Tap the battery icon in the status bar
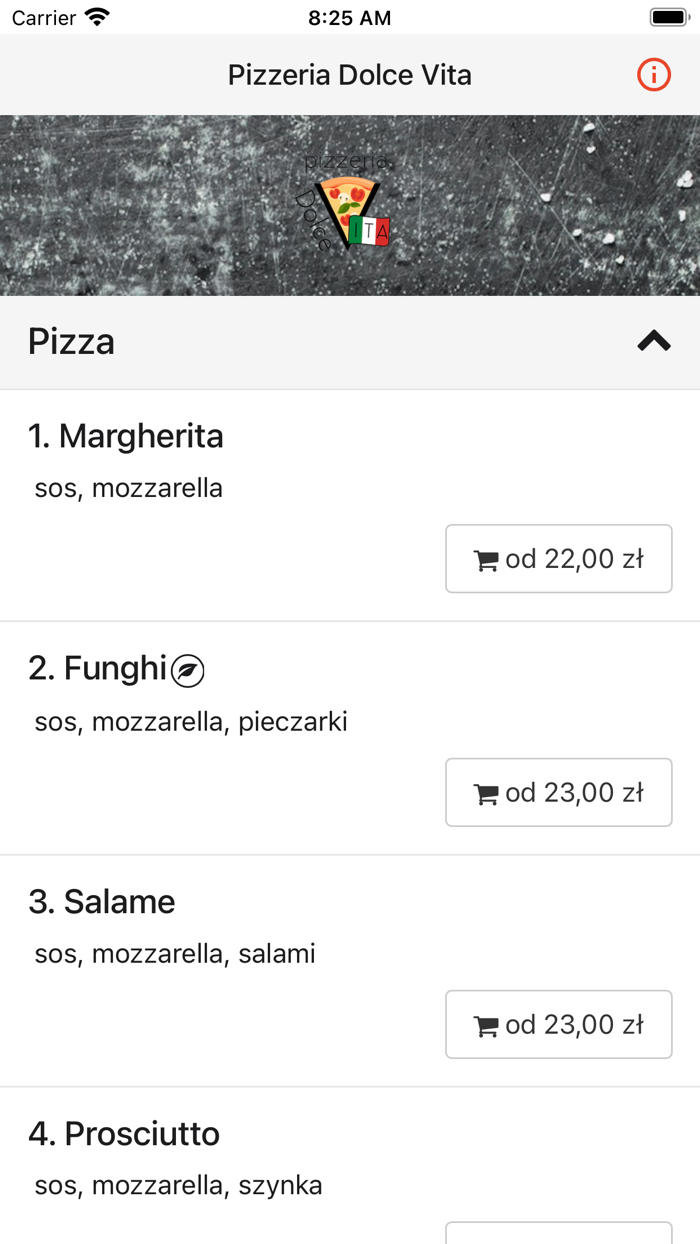This screenshot has width=700, height=1244. (x=666, y=16)
